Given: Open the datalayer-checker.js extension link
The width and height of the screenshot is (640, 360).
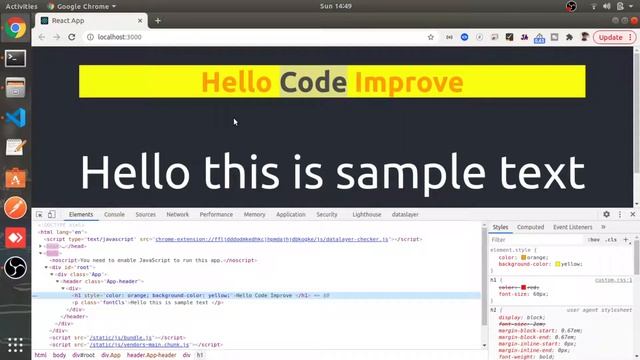Looking at the screenshot, I should [x=272, y=239].
